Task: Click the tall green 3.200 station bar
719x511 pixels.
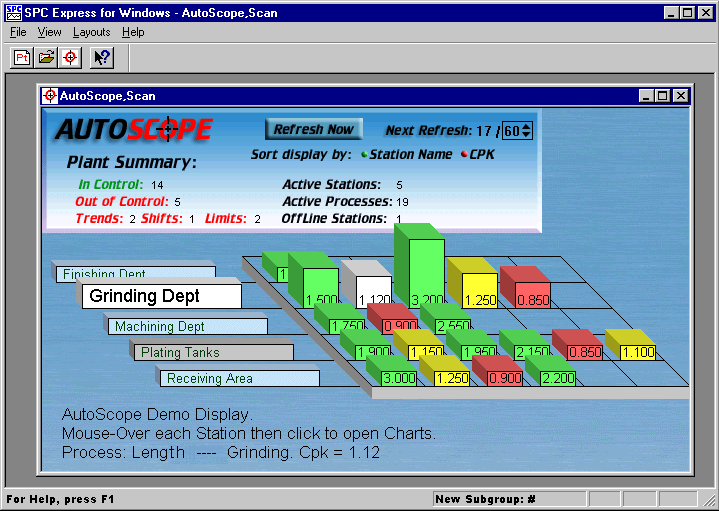Action: coord(418,262)
